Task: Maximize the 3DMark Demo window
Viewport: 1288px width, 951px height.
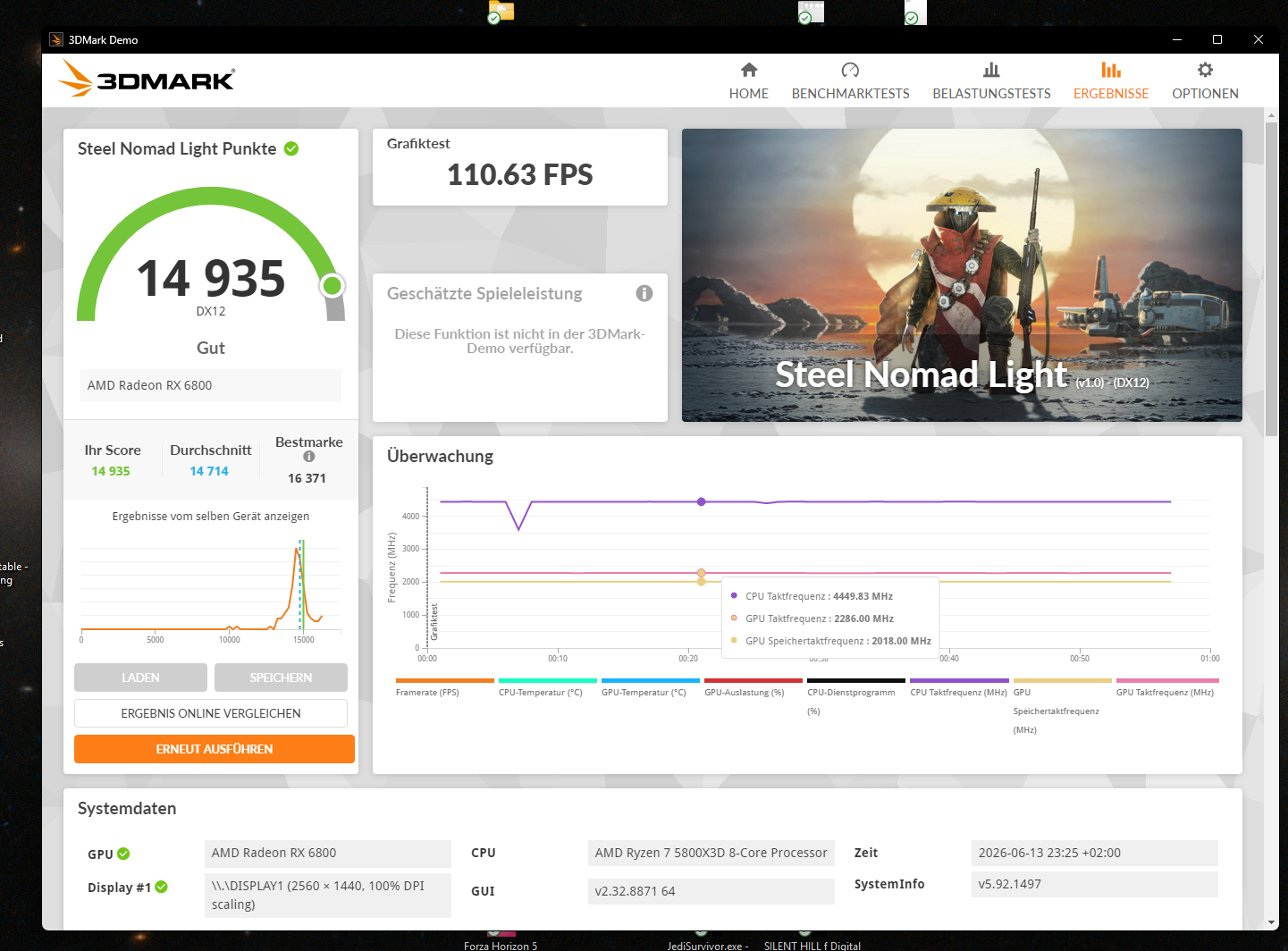Action: [x=1217, y=39]
